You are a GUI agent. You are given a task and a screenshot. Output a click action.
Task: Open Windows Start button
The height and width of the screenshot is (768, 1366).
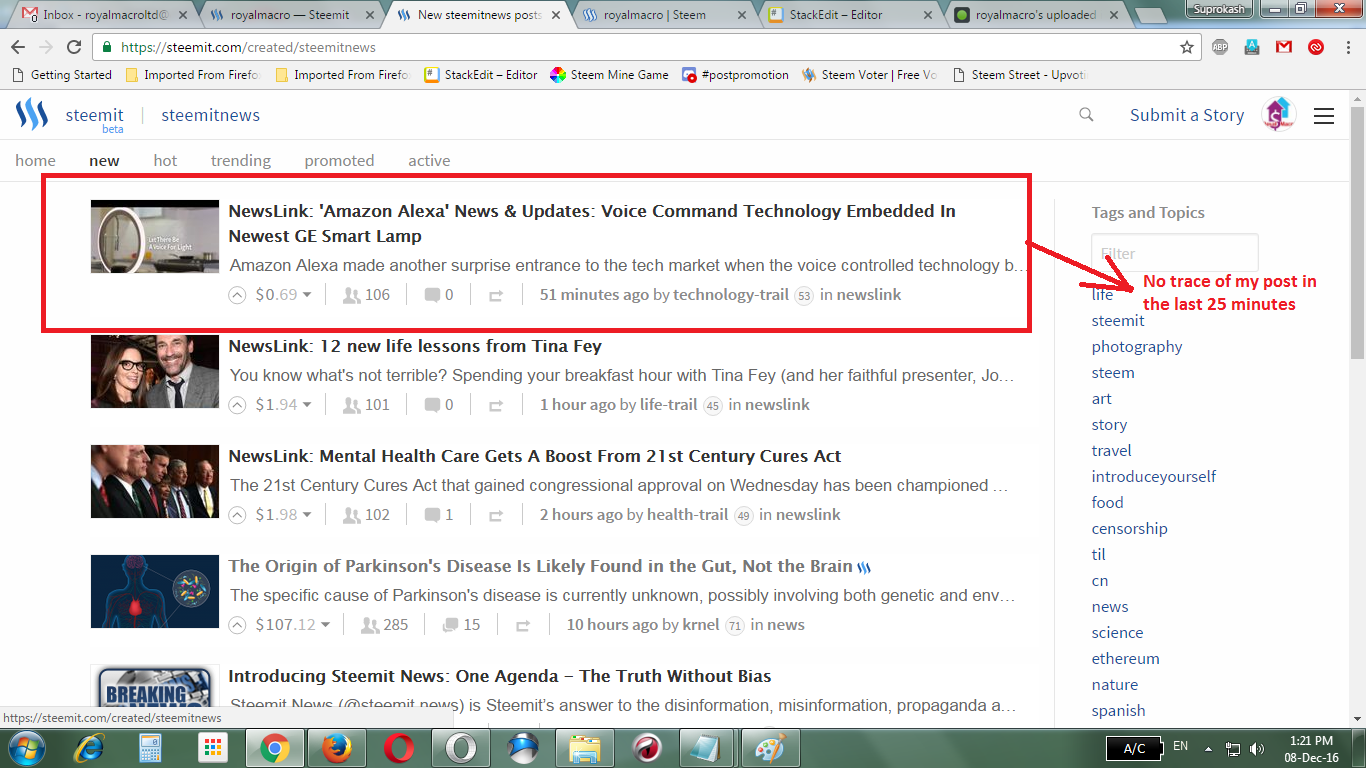(x=26, y=748)
